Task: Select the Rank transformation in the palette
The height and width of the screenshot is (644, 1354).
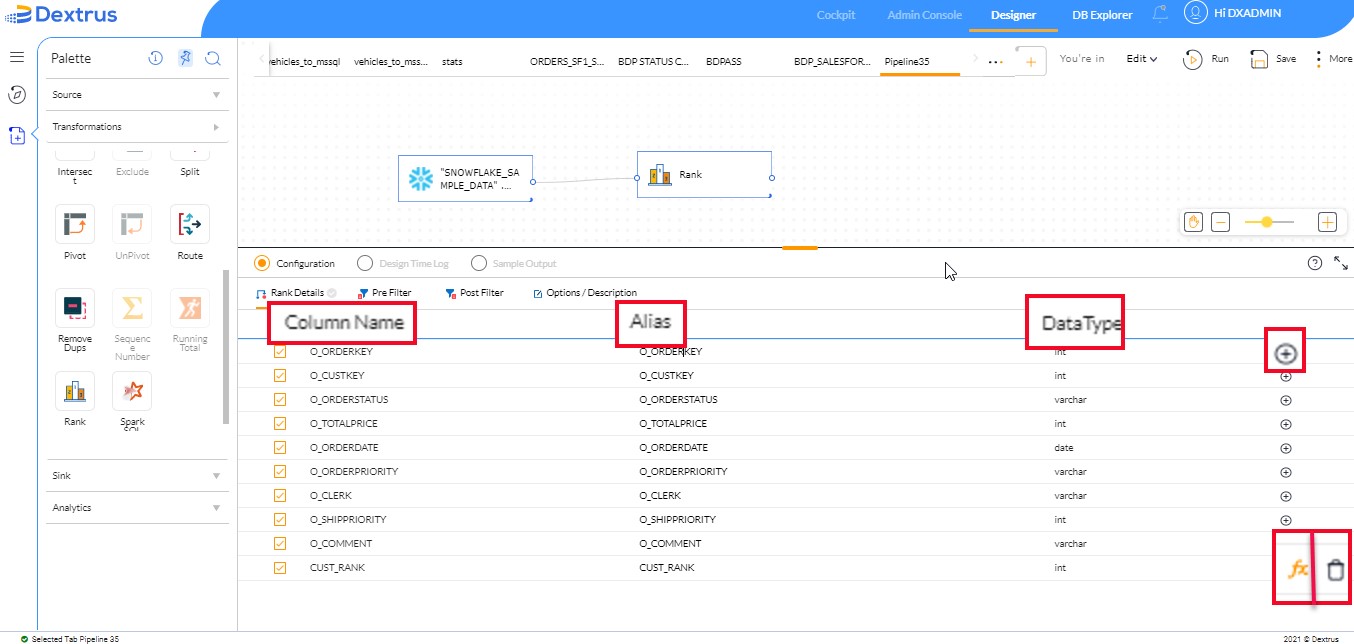Action: (x=75, y=391)
